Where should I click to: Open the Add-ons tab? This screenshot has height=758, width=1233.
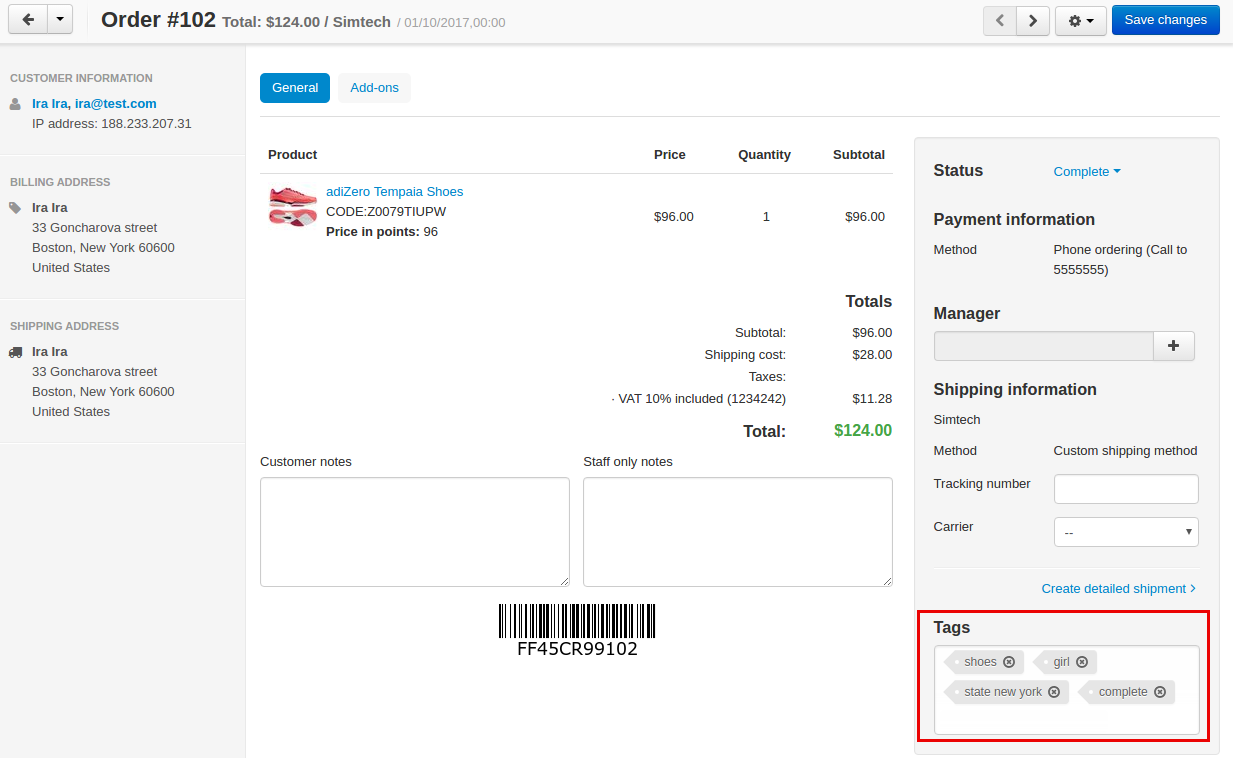374,88
